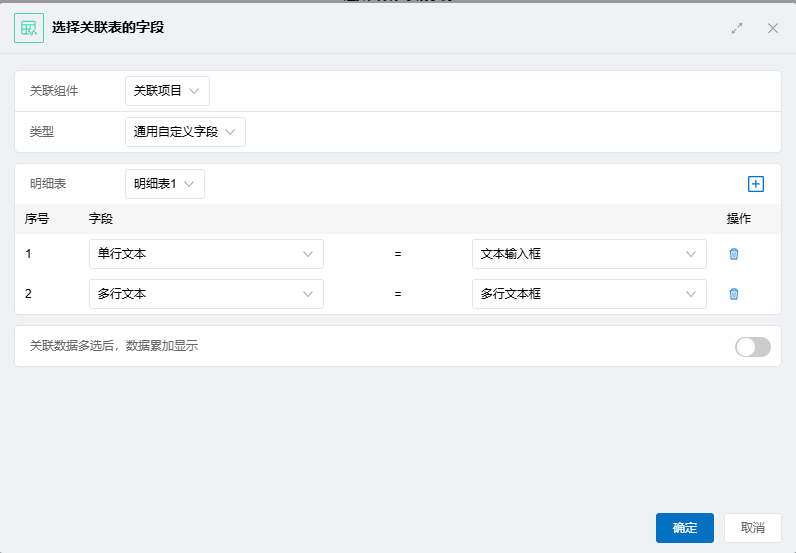Open the 多行文本 field dropdown
Image resolution: width=796 pixels, height=553 pixels.
click(x=206, y=294)
